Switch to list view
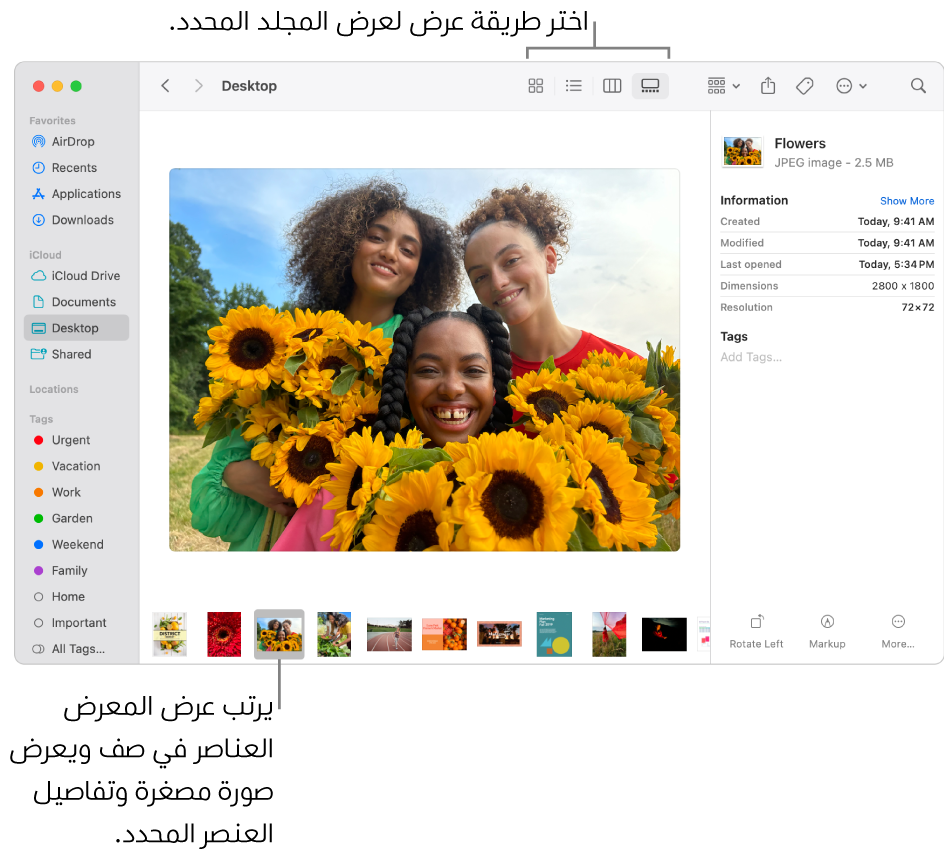 pyautogui.click(x=574, y=86)
